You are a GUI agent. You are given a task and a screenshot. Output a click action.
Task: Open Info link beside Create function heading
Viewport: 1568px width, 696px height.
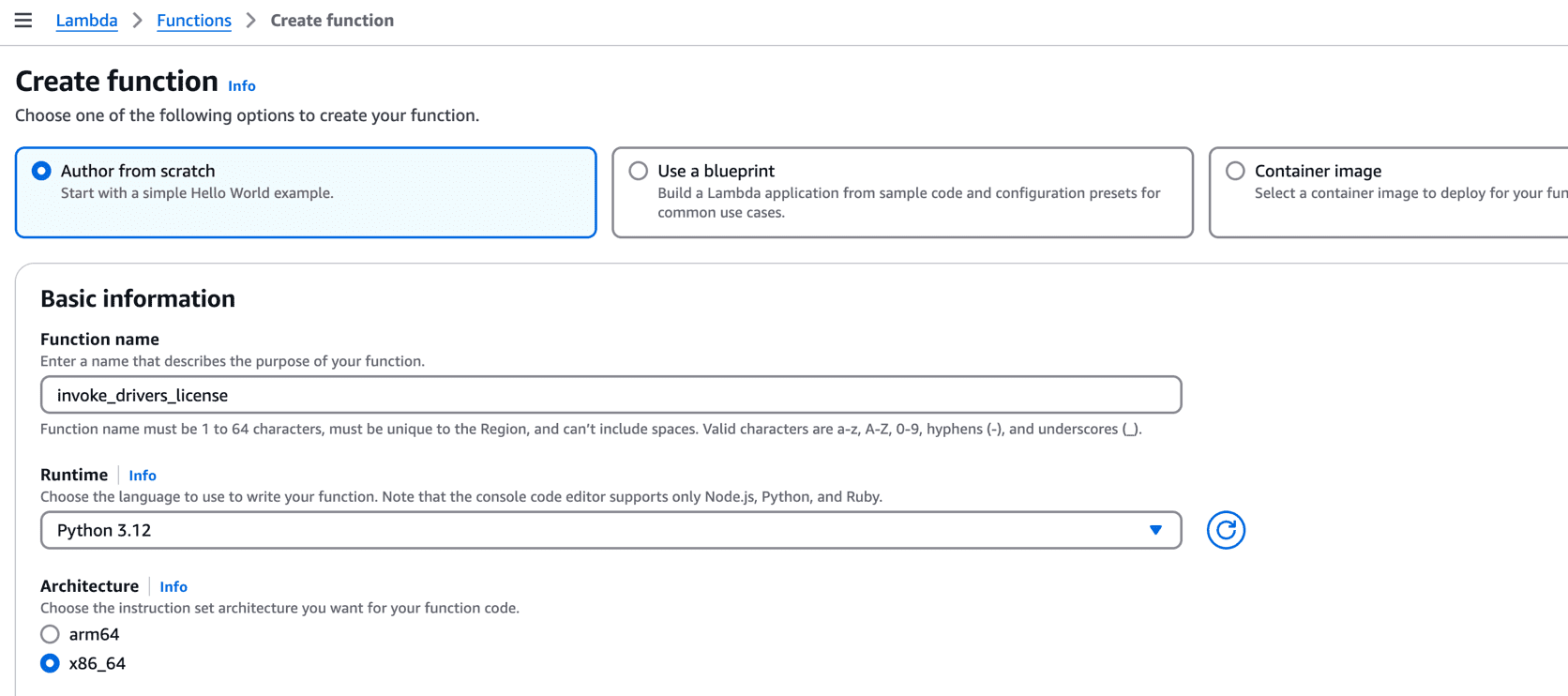pyautogui.click(x=241, y=85)
